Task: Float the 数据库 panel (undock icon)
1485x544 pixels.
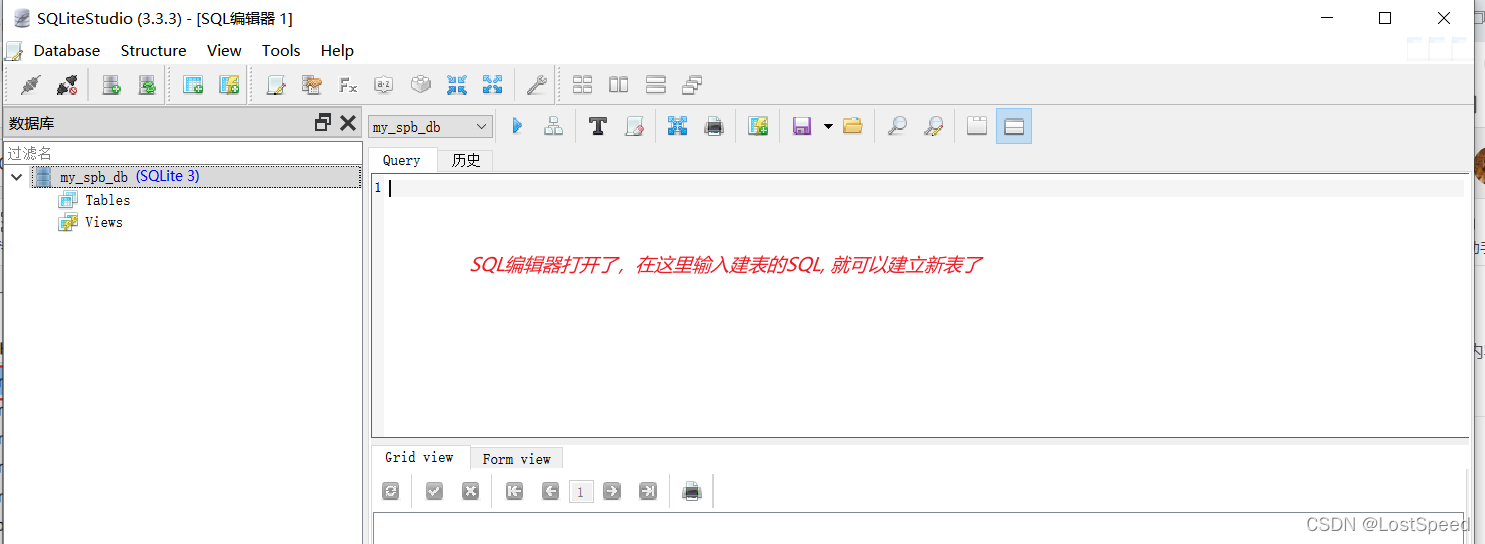Action: pos(322,122)
